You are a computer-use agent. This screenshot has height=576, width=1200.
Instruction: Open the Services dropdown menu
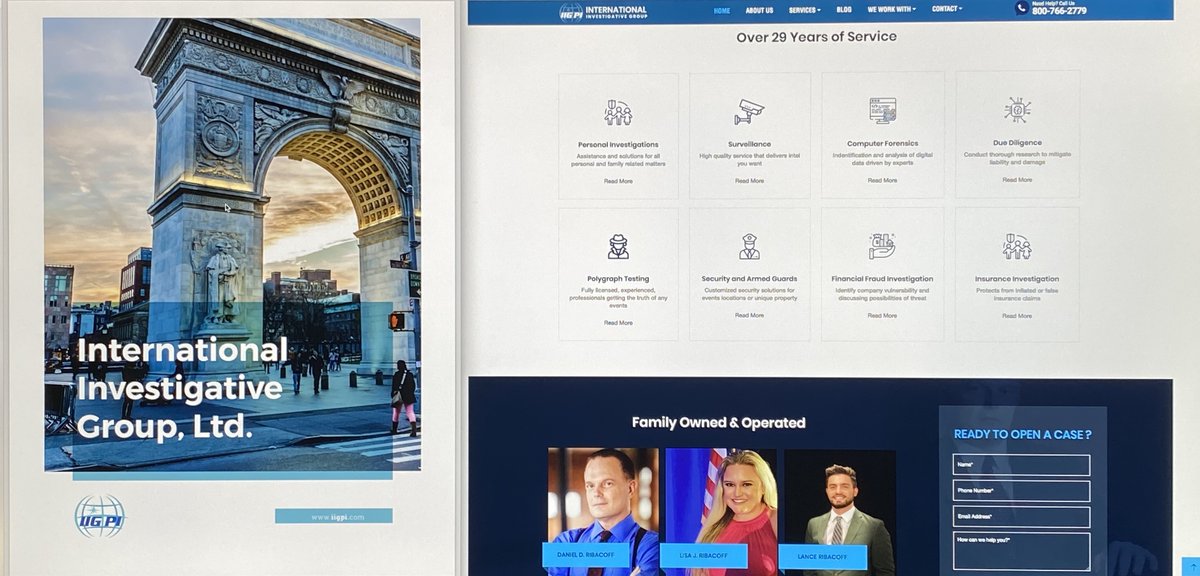click(804, 10)
